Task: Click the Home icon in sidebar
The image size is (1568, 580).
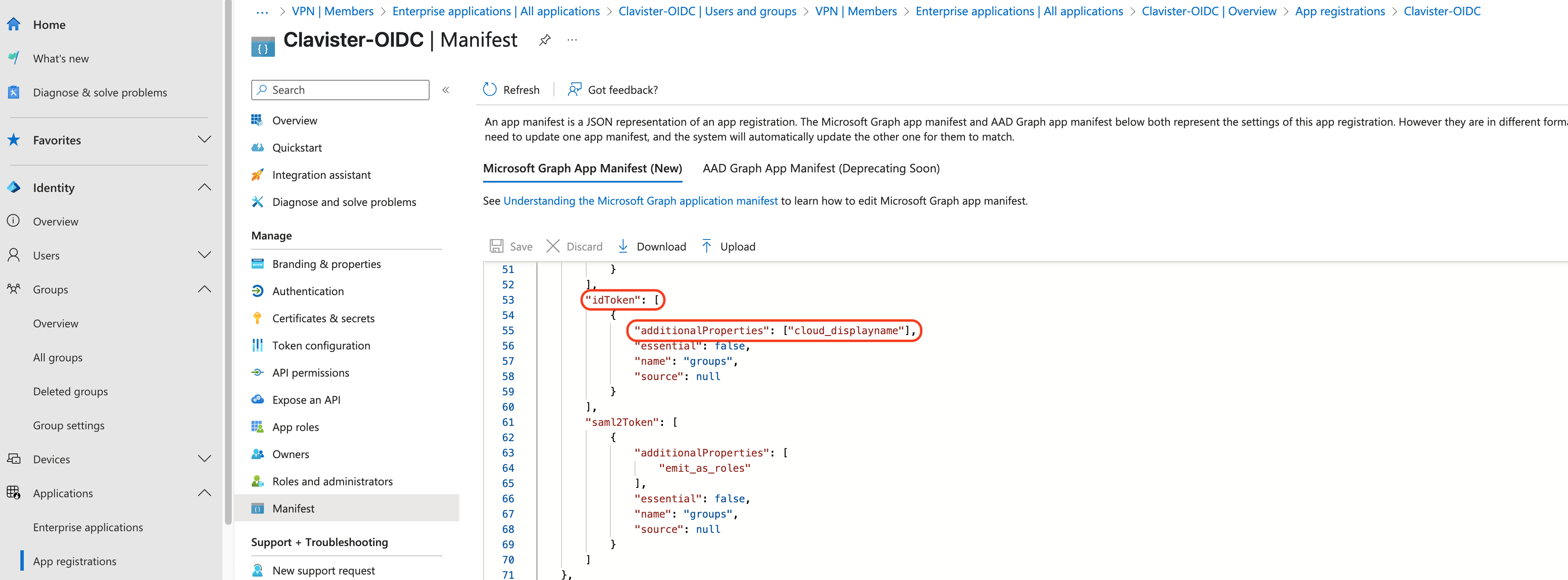Action: (14, 24)
